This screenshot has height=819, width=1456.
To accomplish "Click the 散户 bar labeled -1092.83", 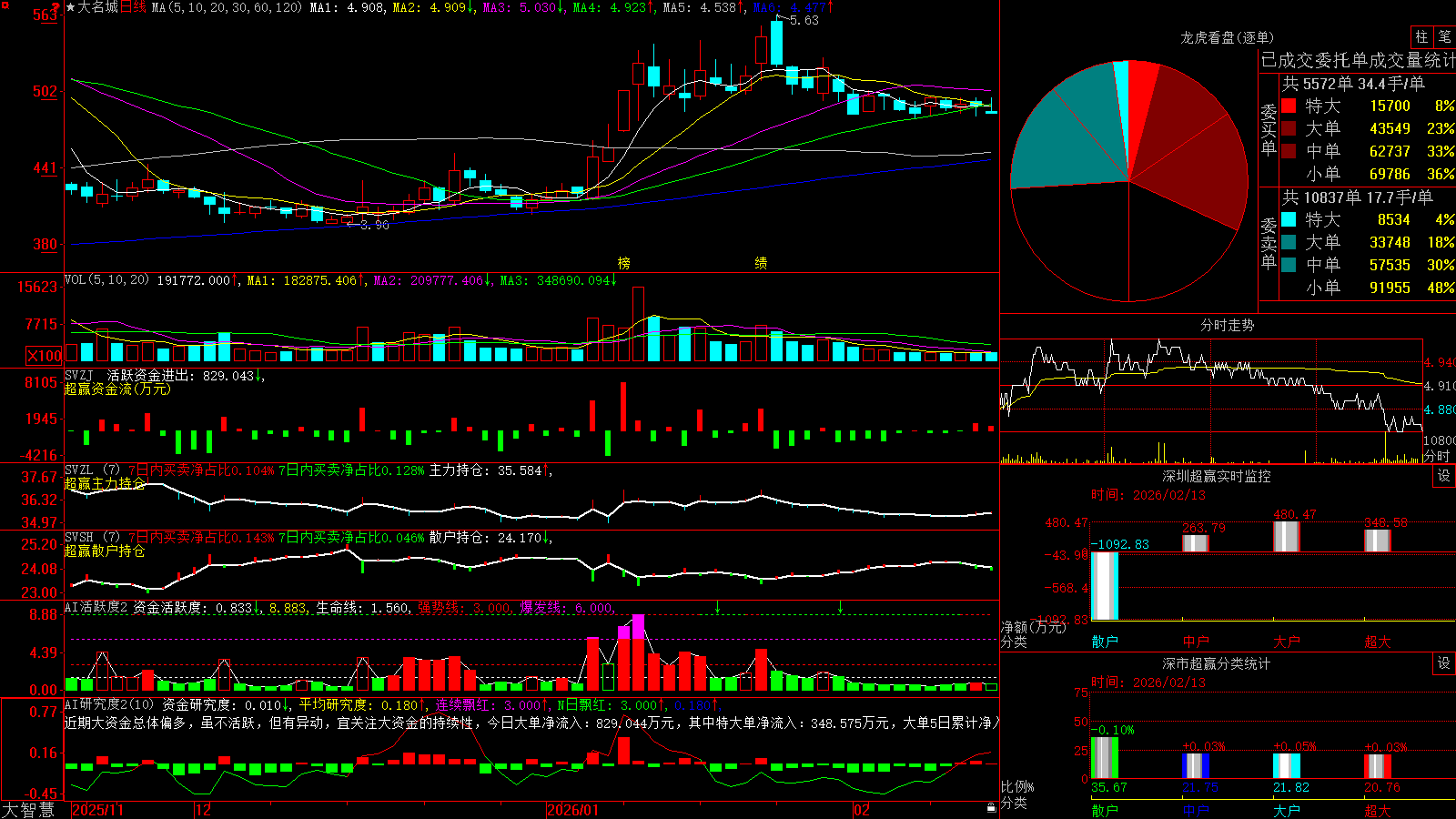I will (x=1105, y=586).
